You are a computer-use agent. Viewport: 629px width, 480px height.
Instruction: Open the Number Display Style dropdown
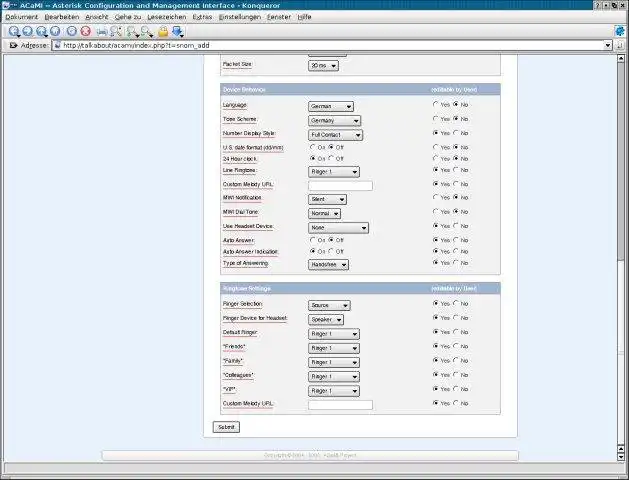point(335,135)
